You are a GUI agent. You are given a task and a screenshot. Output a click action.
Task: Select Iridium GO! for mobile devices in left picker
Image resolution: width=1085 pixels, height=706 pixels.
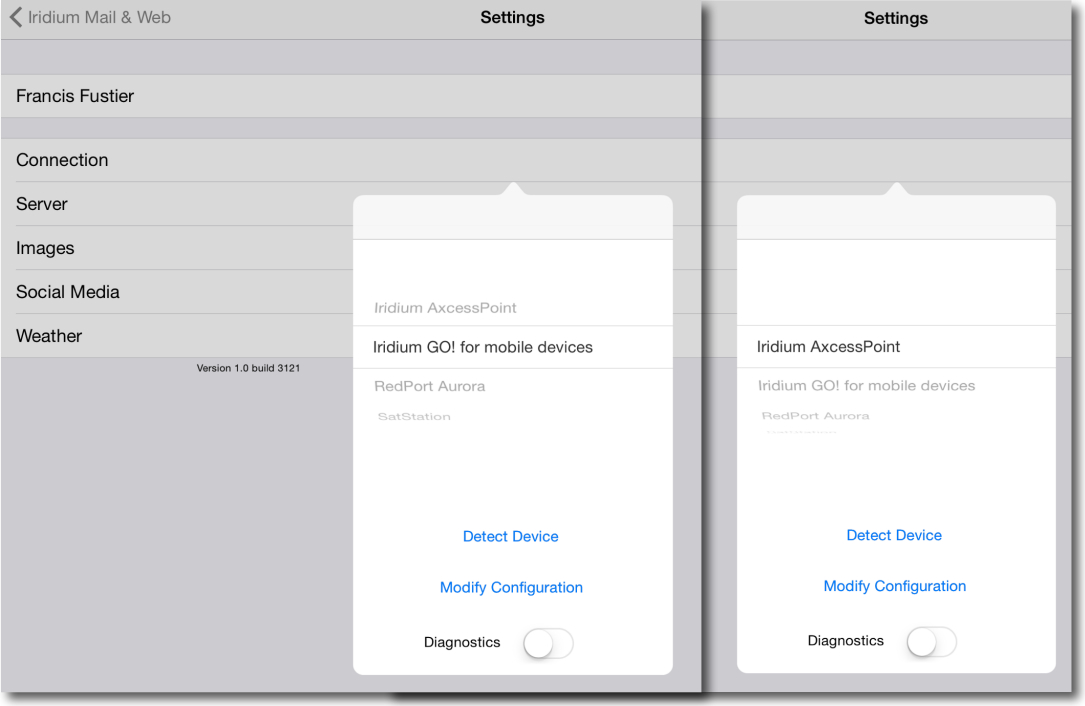pos(513,347)
